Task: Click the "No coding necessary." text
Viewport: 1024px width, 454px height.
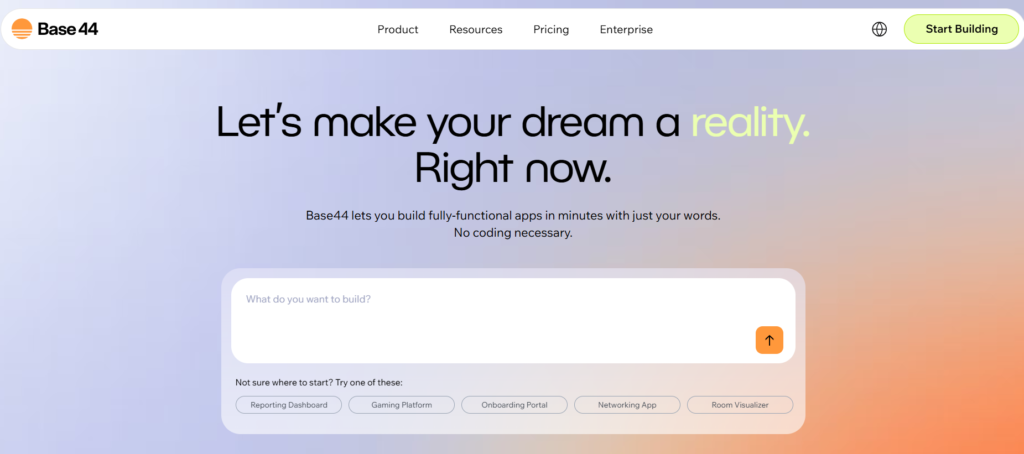Action: click(x=512, y=233)
